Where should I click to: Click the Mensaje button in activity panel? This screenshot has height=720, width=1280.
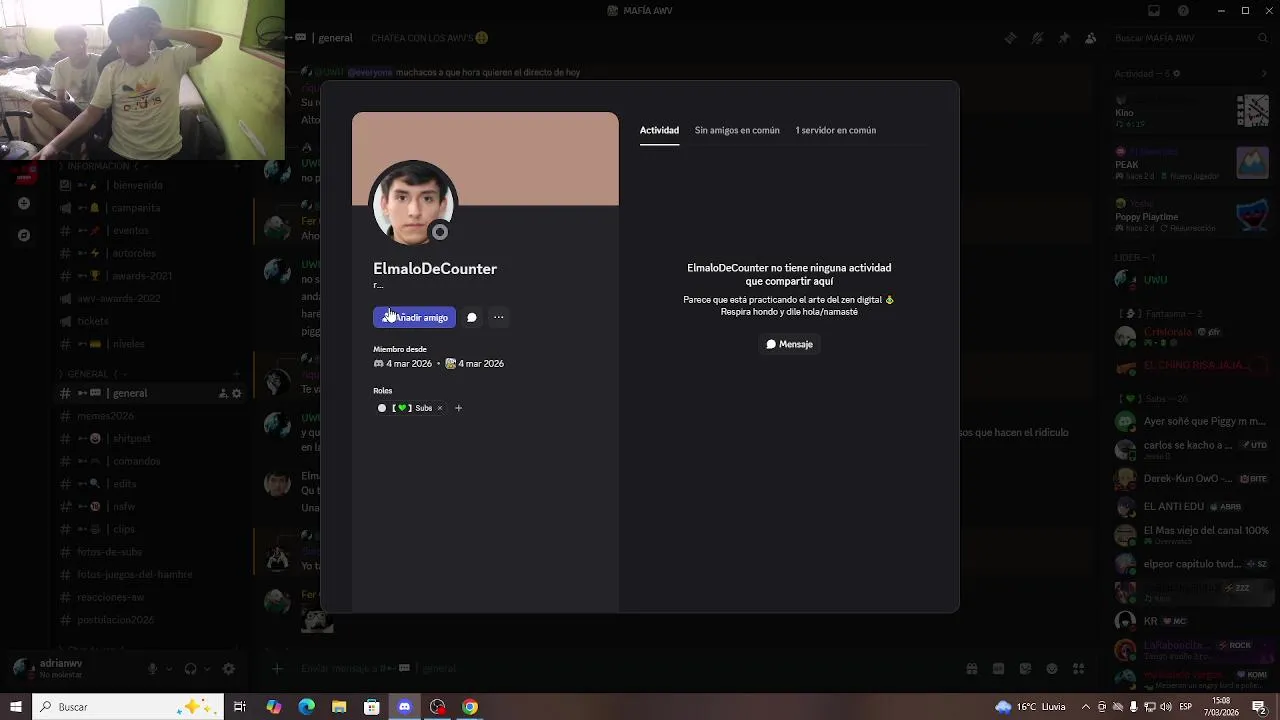(789, 344)
